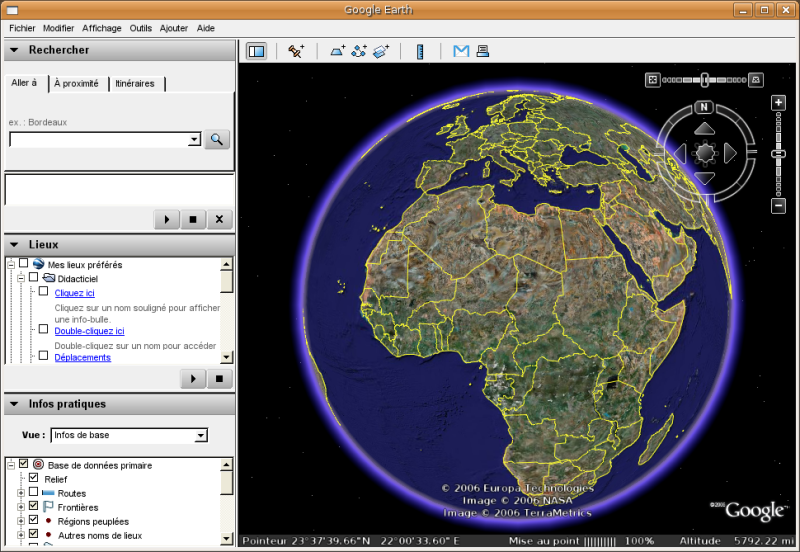The width and height of the screenshot is (800, 552).
Task: Enable the Routes layer checkbox
Action: [34, 492]
